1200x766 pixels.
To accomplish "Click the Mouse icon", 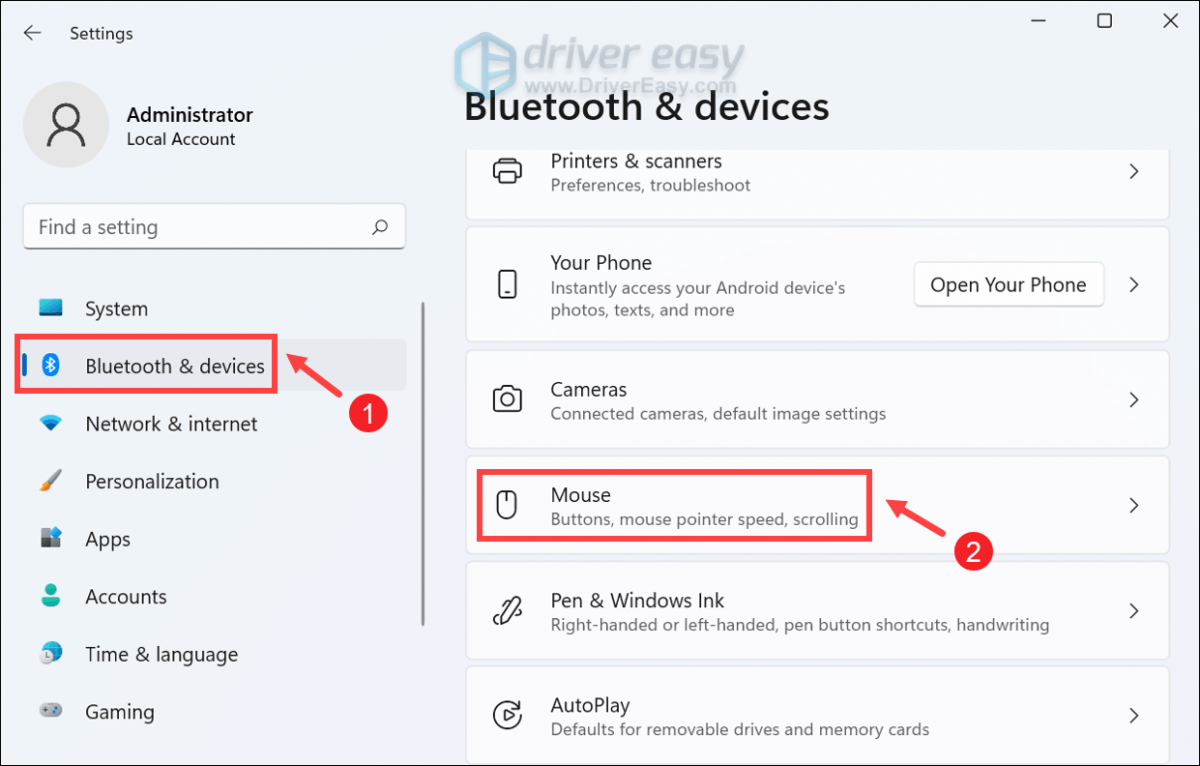I will click(x=508, y=505).
